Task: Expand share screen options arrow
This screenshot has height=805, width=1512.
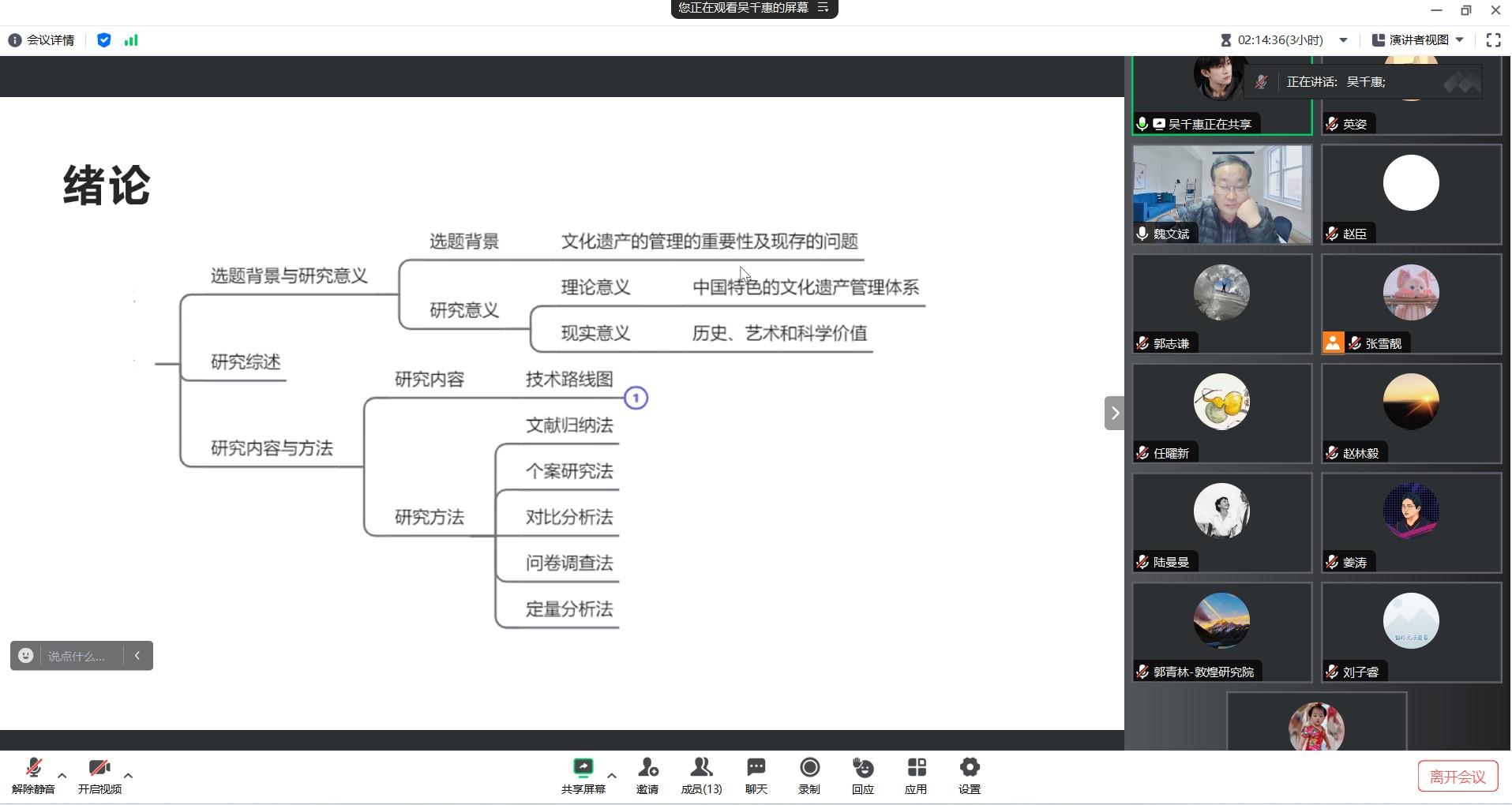Action: pos(612,776)
